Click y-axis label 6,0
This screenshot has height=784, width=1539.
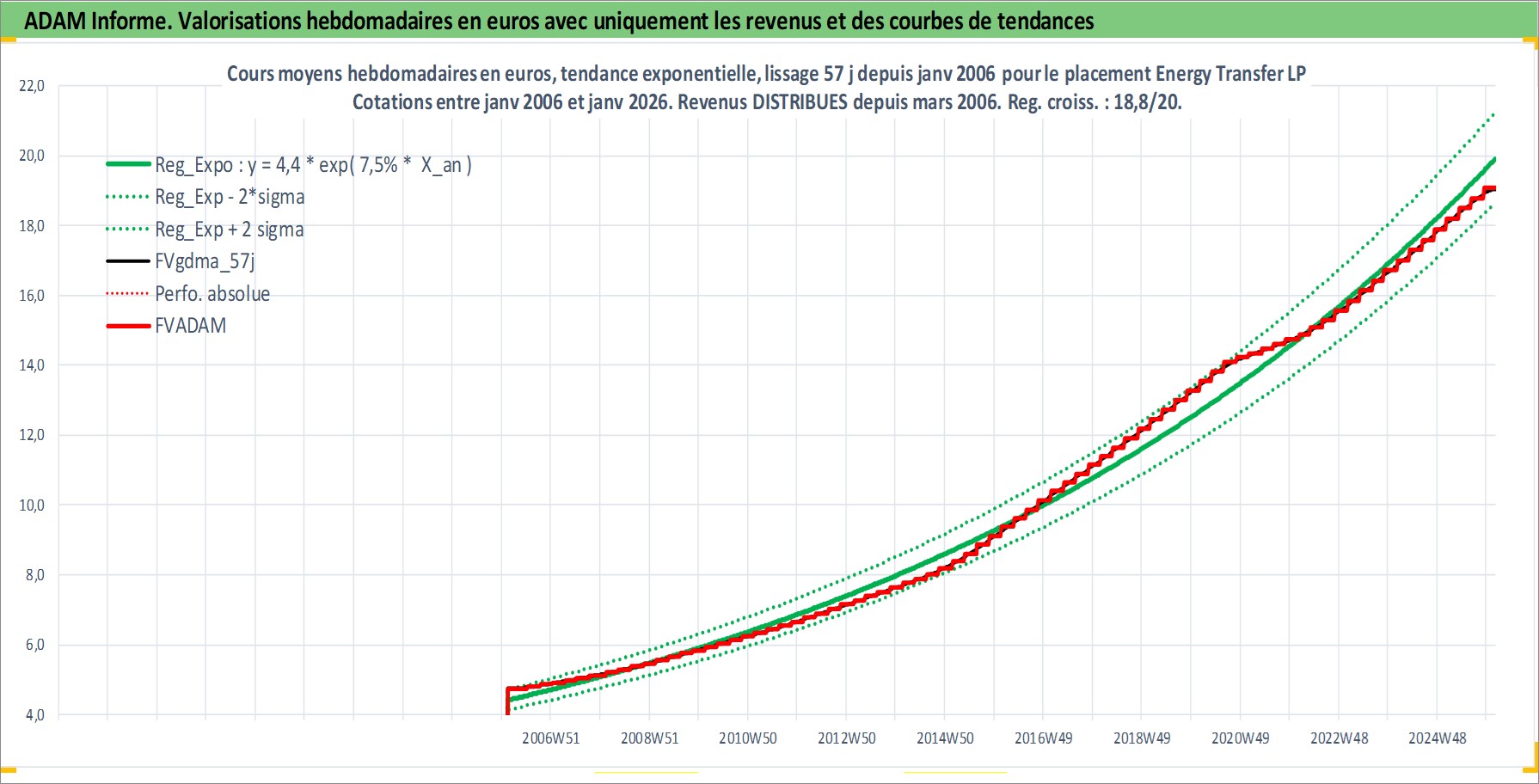pyautogui.click(x=35, y=645)
